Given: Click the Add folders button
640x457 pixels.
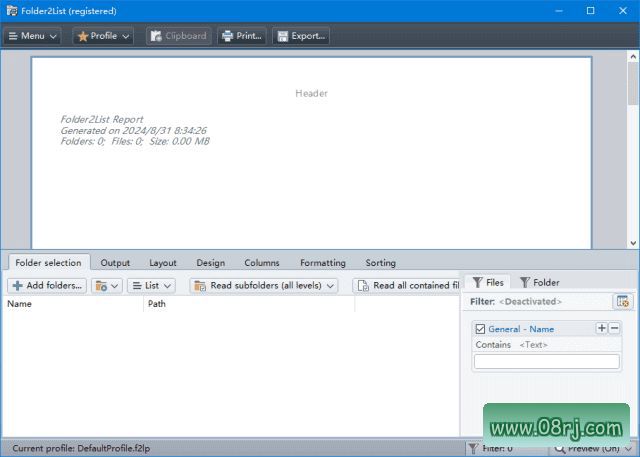Looking at the screenshot, I should tap(46, 285).
